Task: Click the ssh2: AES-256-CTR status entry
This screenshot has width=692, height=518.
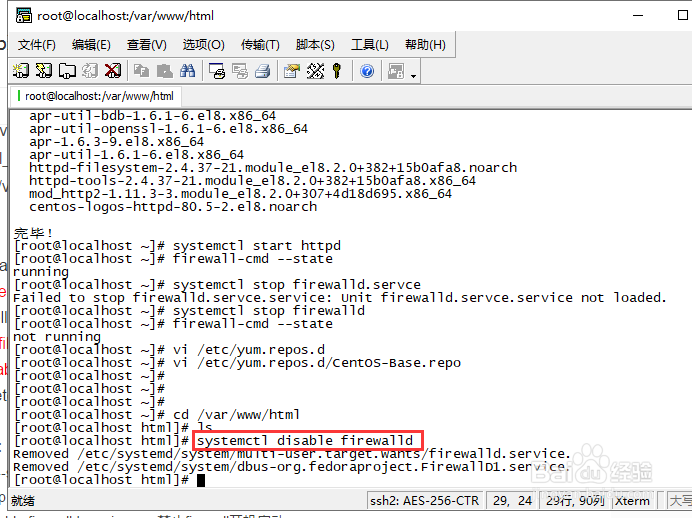Action: (425, 501)
